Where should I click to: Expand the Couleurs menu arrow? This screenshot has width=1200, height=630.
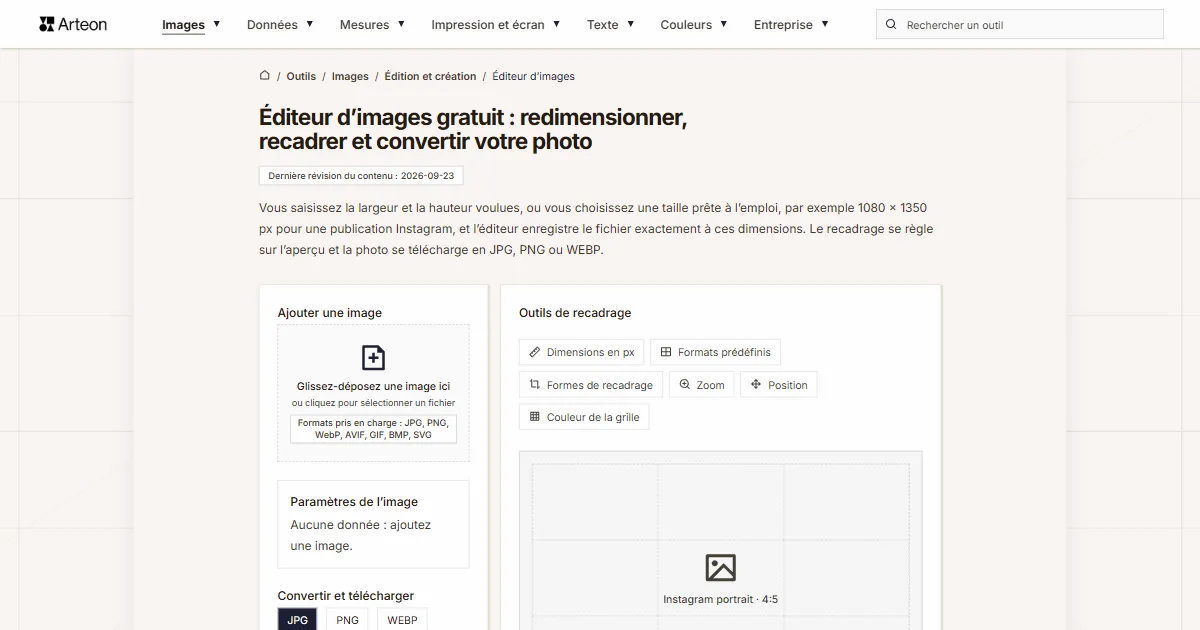click(x=724, y=24)
